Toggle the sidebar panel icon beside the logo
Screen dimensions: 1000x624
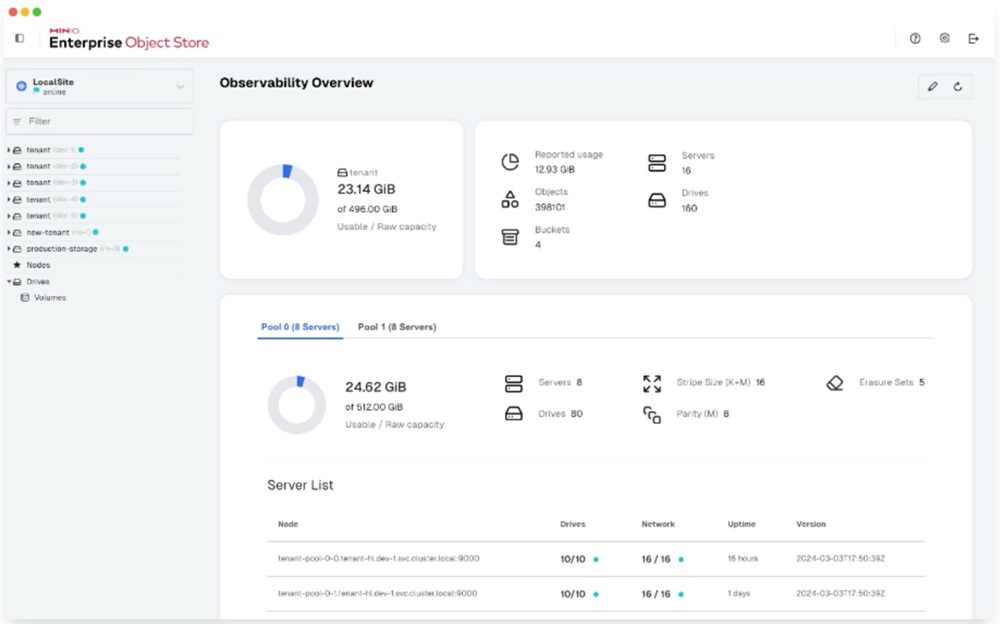coord(20,38)
